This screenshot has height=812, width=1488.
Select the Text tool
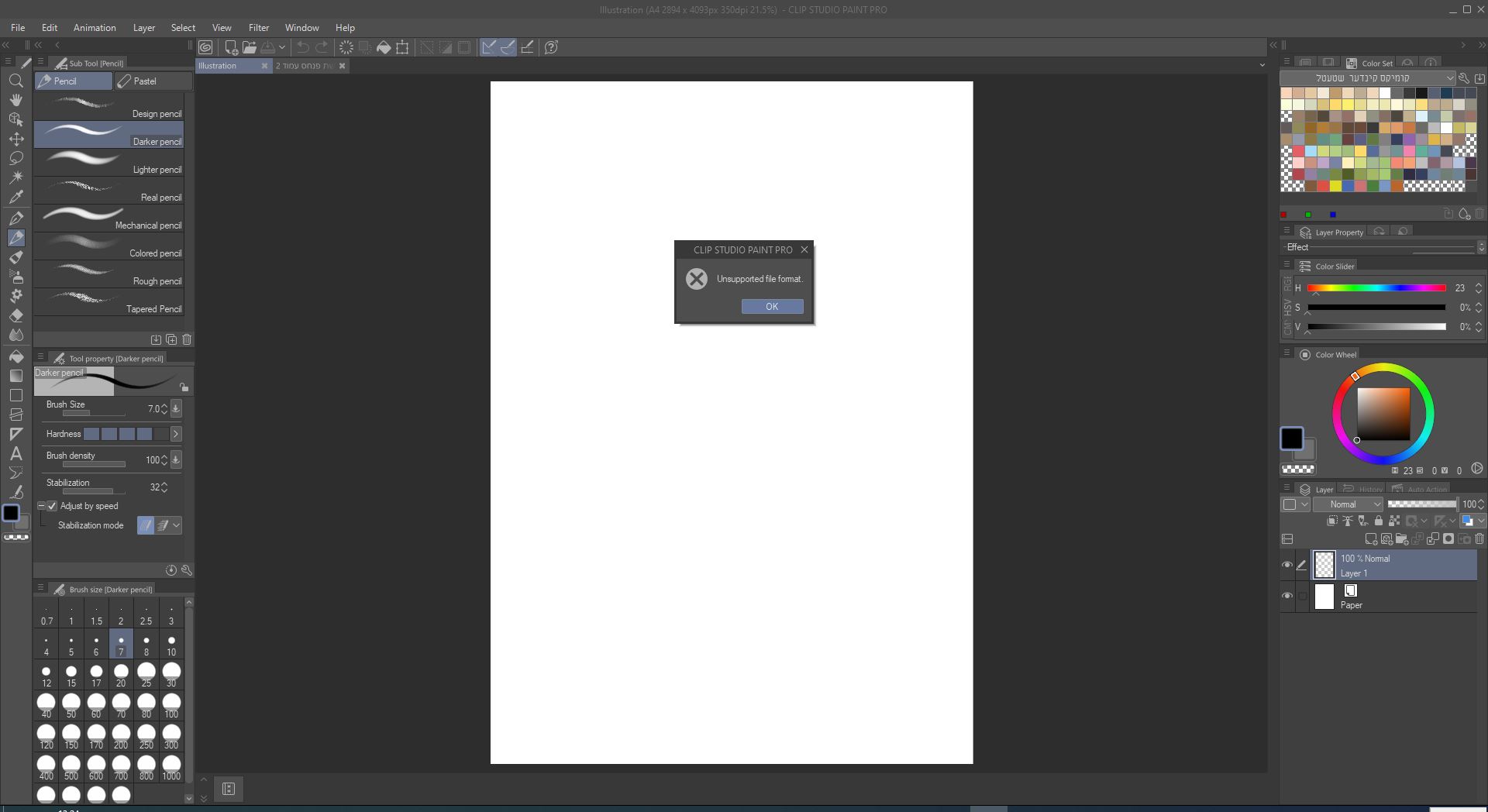[x=15, y=453]
